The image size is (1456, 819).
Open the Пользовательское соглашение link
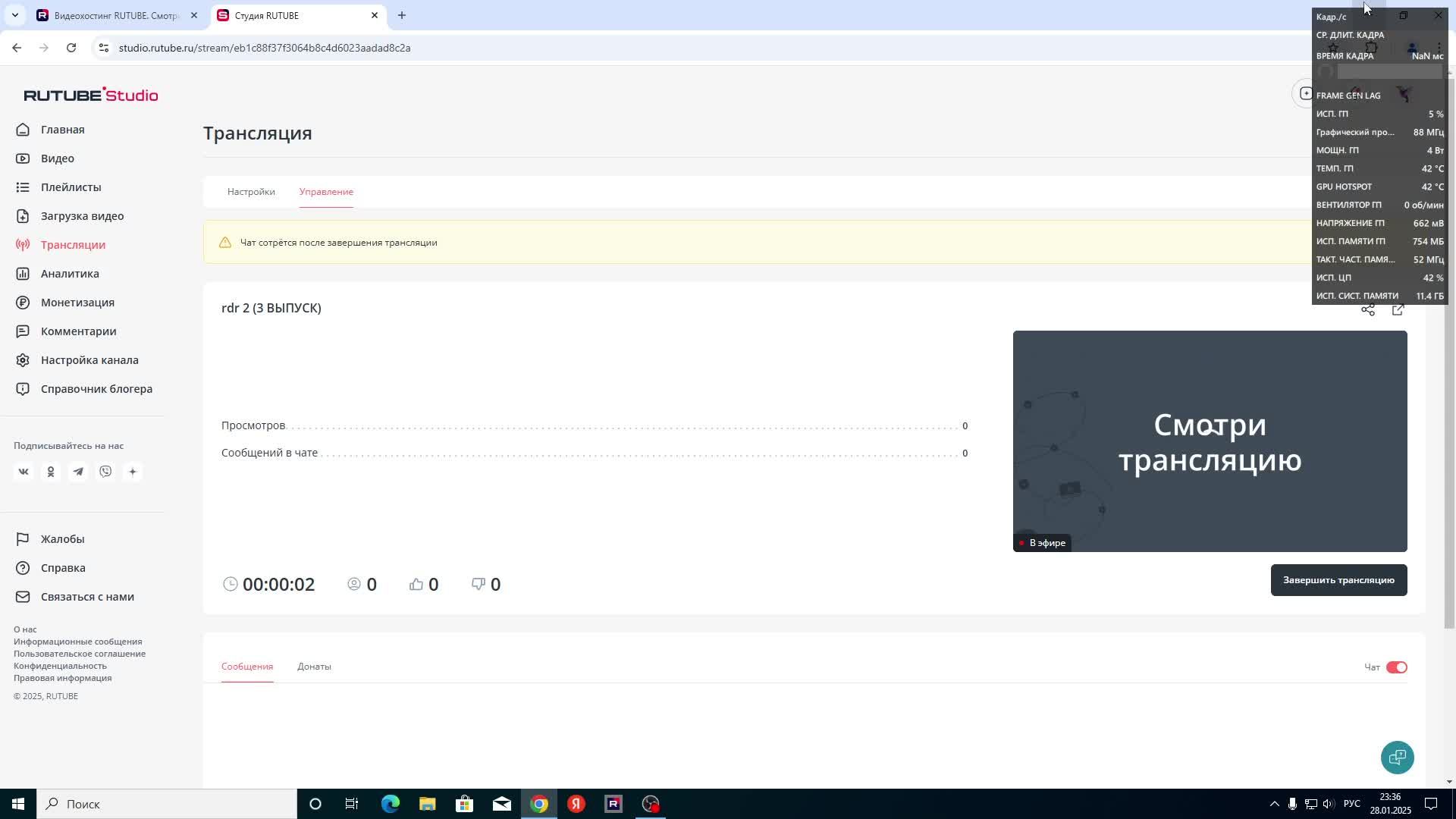[x=80, y=654]
